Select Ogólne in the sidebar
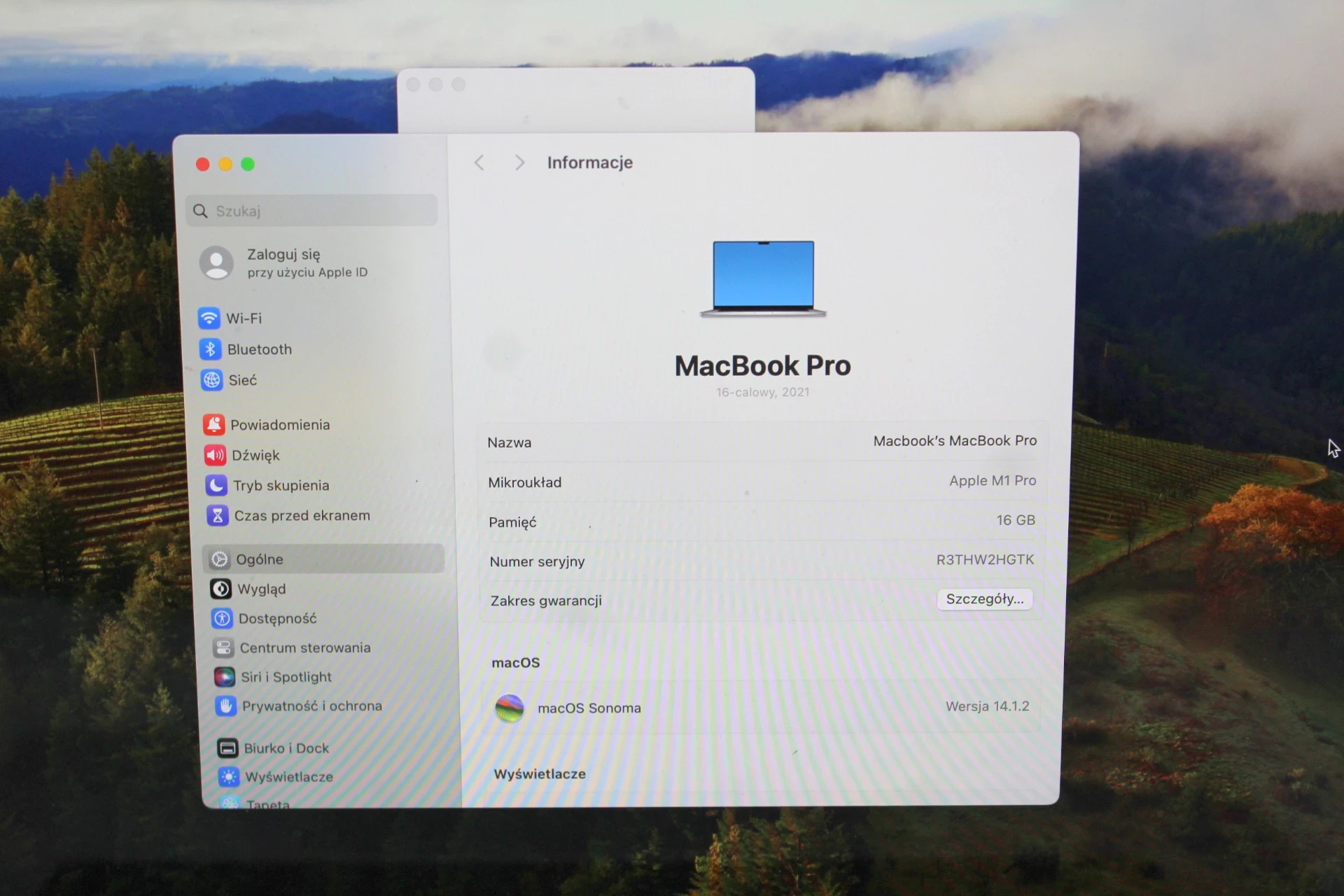 pos(260,559)
